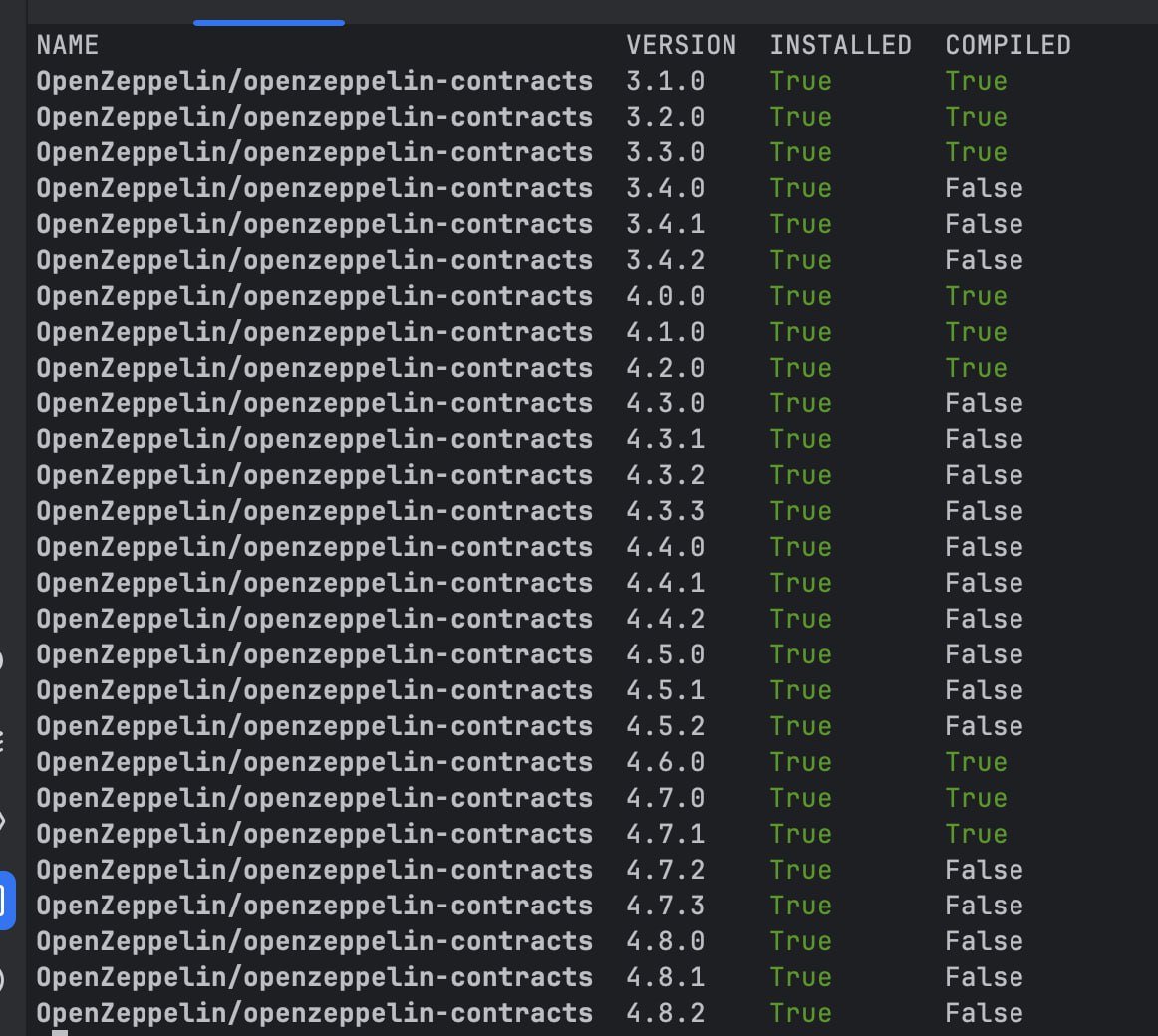This screenshot has width=1158, height=1036.
Task: Select version number 4.5.0
Action: 665,654
